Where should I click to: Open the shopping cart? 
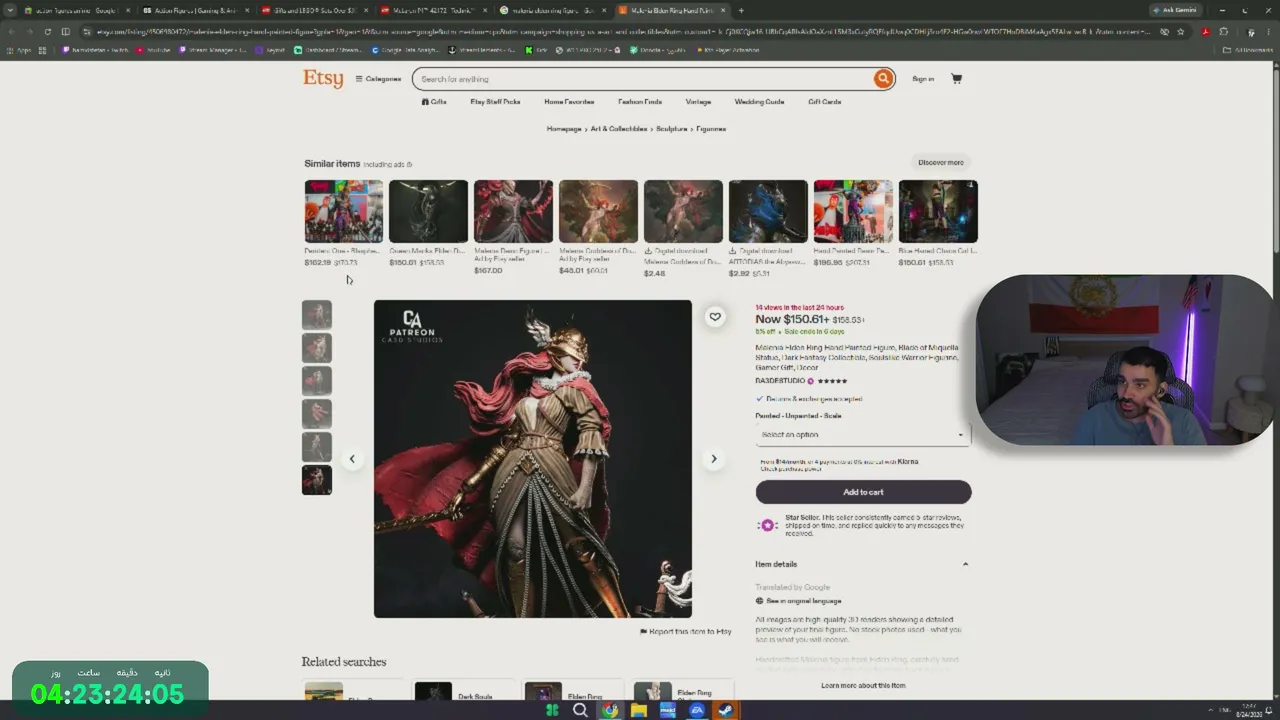click(x=956, y=79)
